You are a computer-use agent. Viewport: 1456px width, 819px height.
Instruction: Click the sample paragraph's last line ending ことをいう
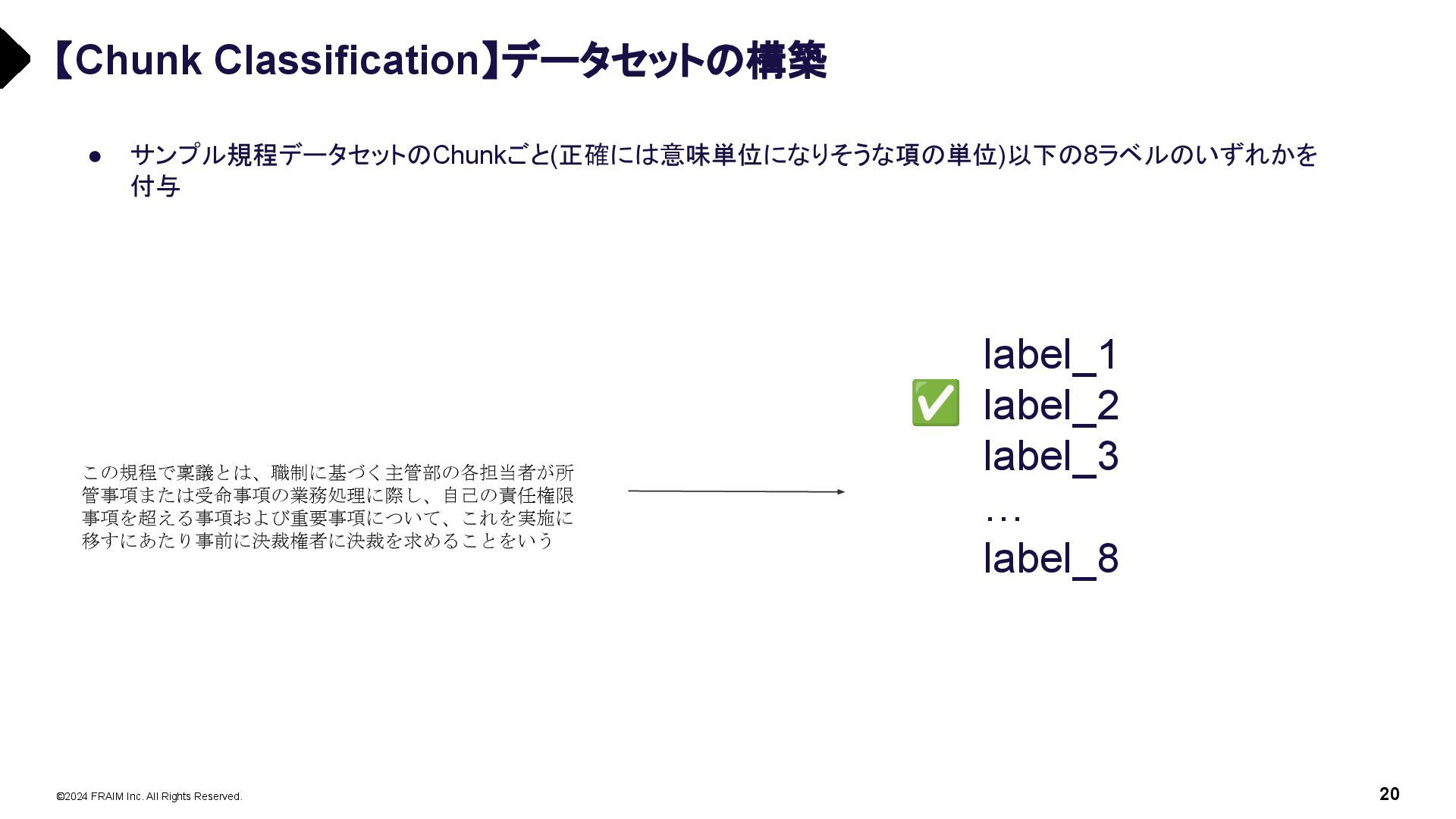point(318,541)
